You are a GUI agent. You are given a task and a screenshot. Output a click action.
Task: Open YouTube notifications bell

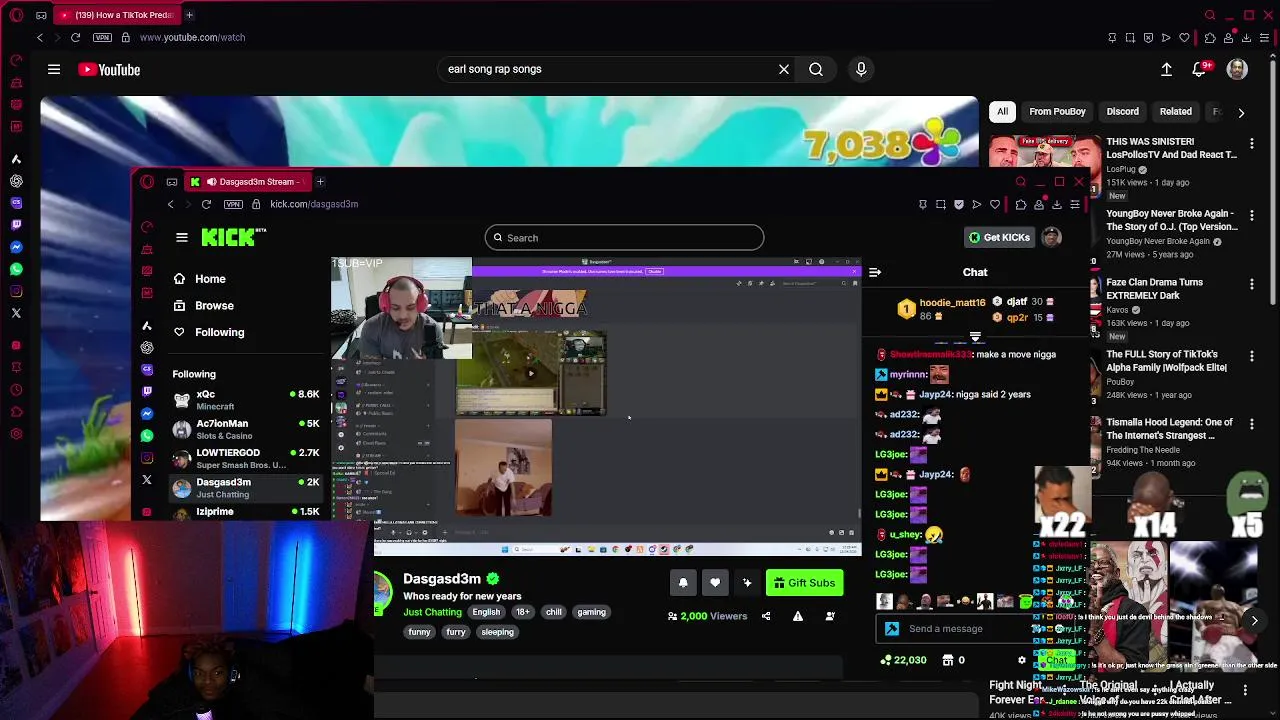(1199, 69)
